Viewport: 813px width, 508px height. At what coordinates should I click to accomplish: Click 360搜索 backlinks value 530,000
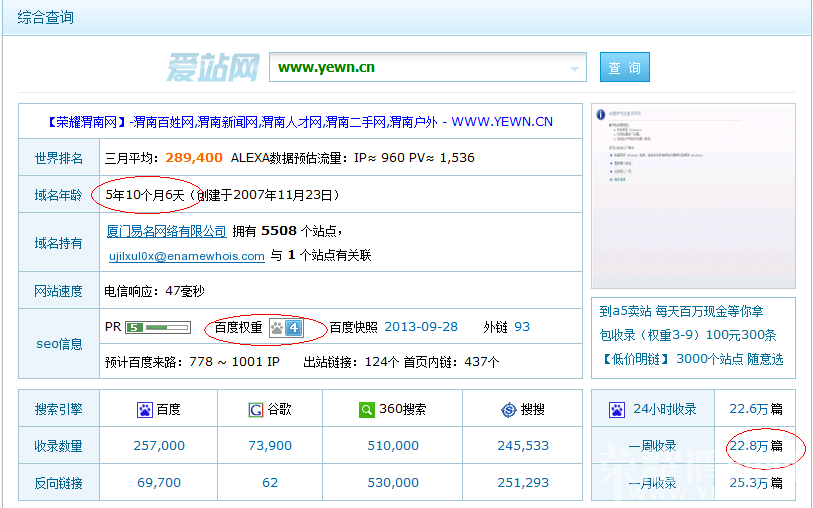(393, 483)
